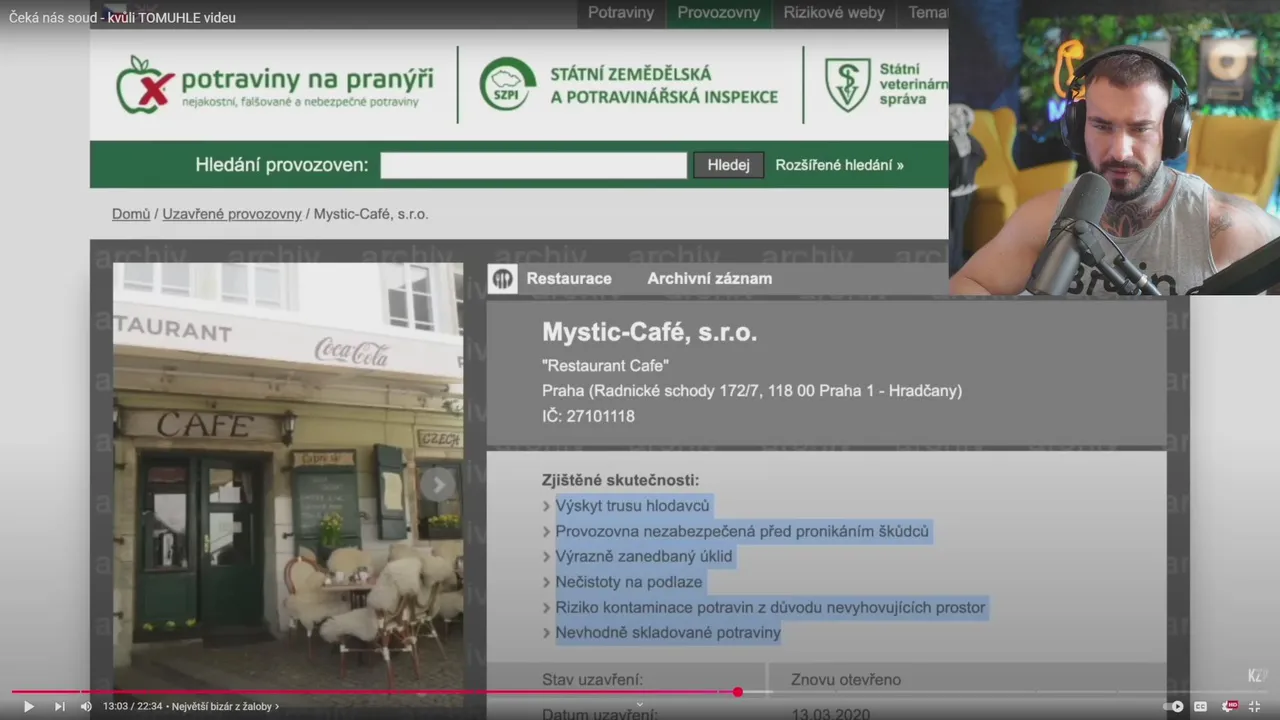Play the paused YouTube video
The width and height of the screenshot is (1280, 720).
coord(28,706)
